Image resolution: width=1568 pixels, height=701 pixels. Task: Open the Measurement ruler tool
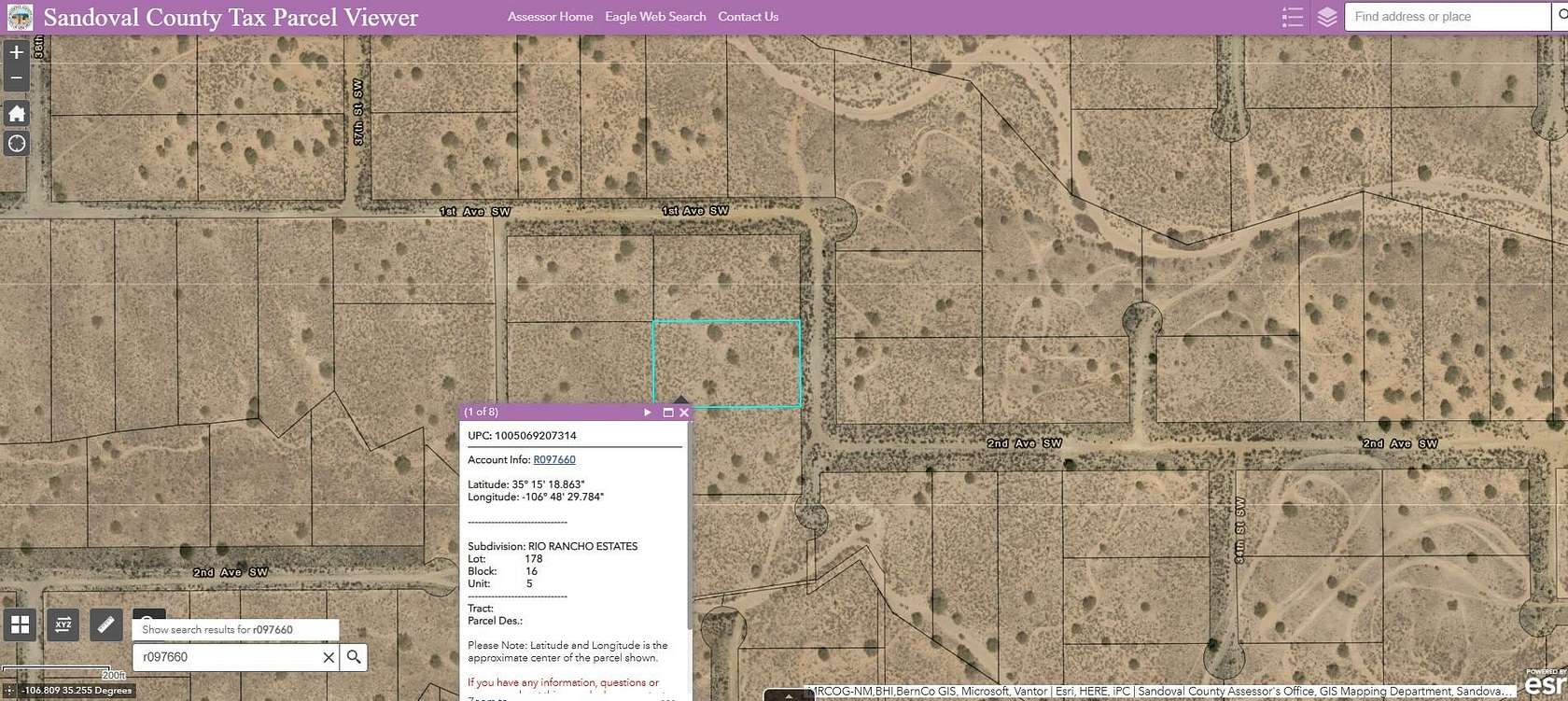coord(106,624)
